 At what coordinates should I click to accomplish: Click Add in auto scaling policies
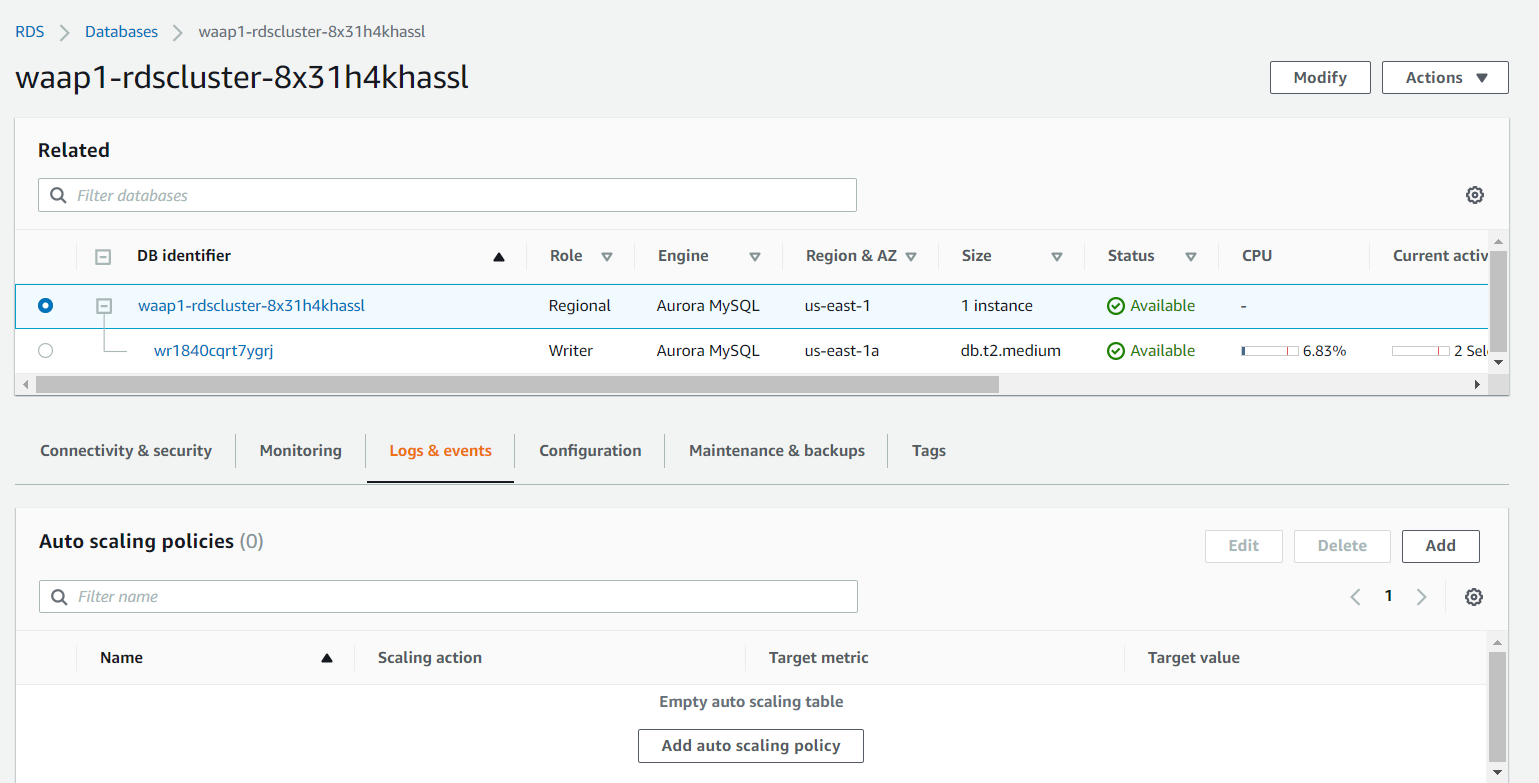click(x=1441, y=546)
